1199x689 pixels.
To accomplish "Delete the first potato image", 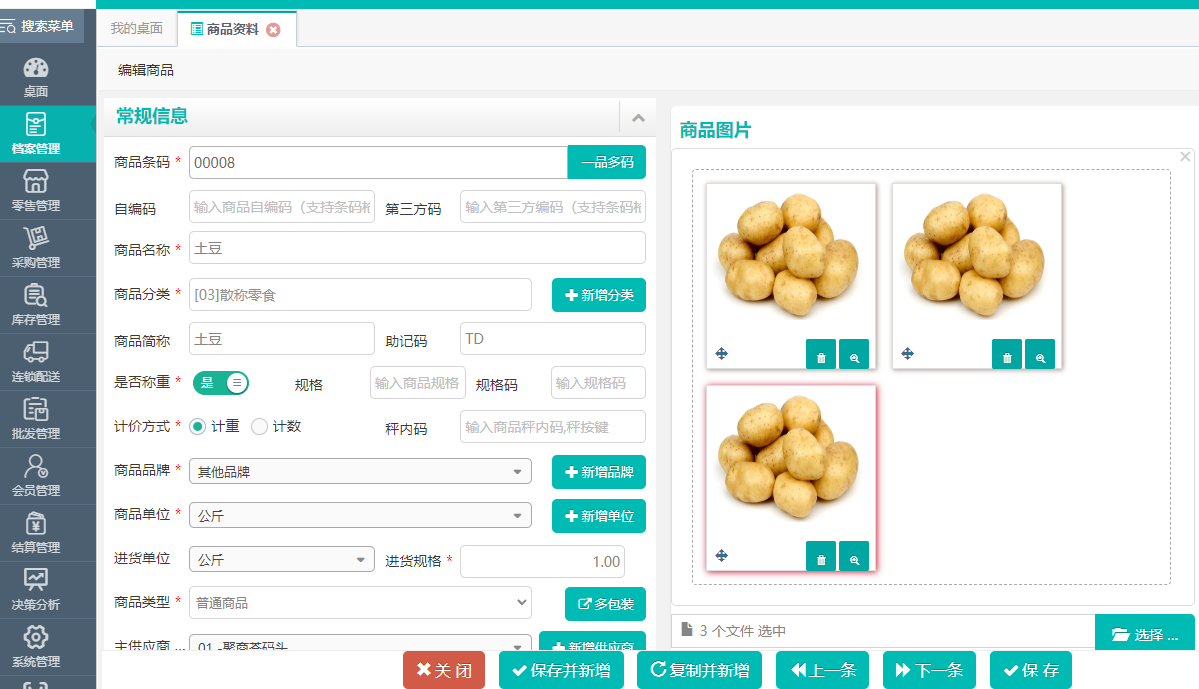I will [820, 354].
